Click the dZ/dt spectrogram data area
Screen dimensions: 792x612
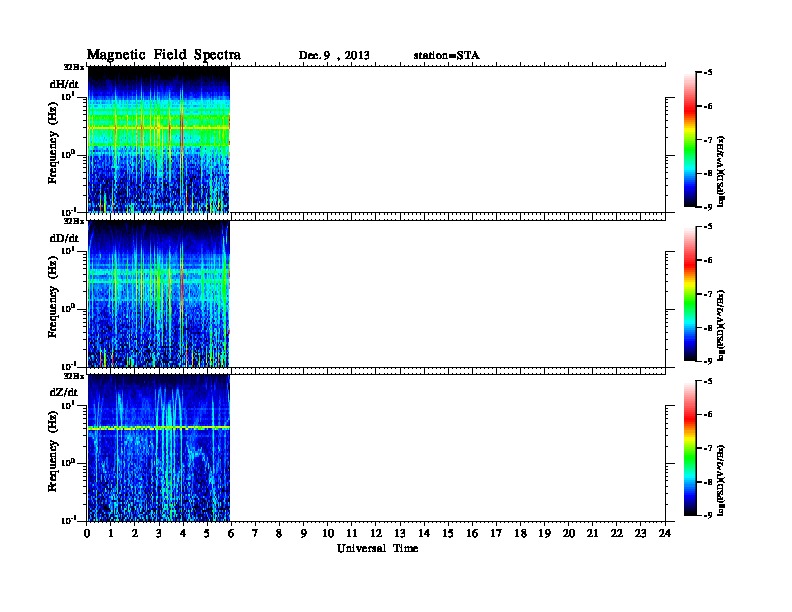click(159, 448)
